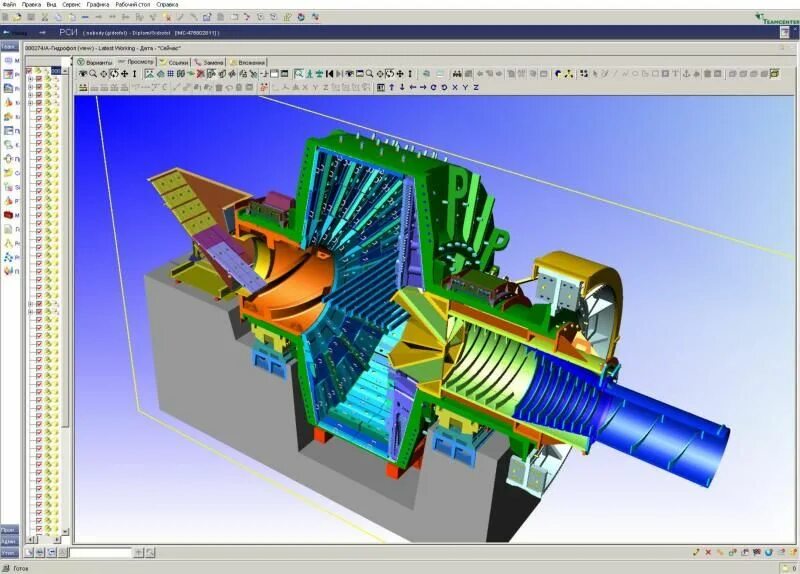The width and height of the screenshot is (800, 574).
Task: Click the РСИ application title text
Action: 68,32
